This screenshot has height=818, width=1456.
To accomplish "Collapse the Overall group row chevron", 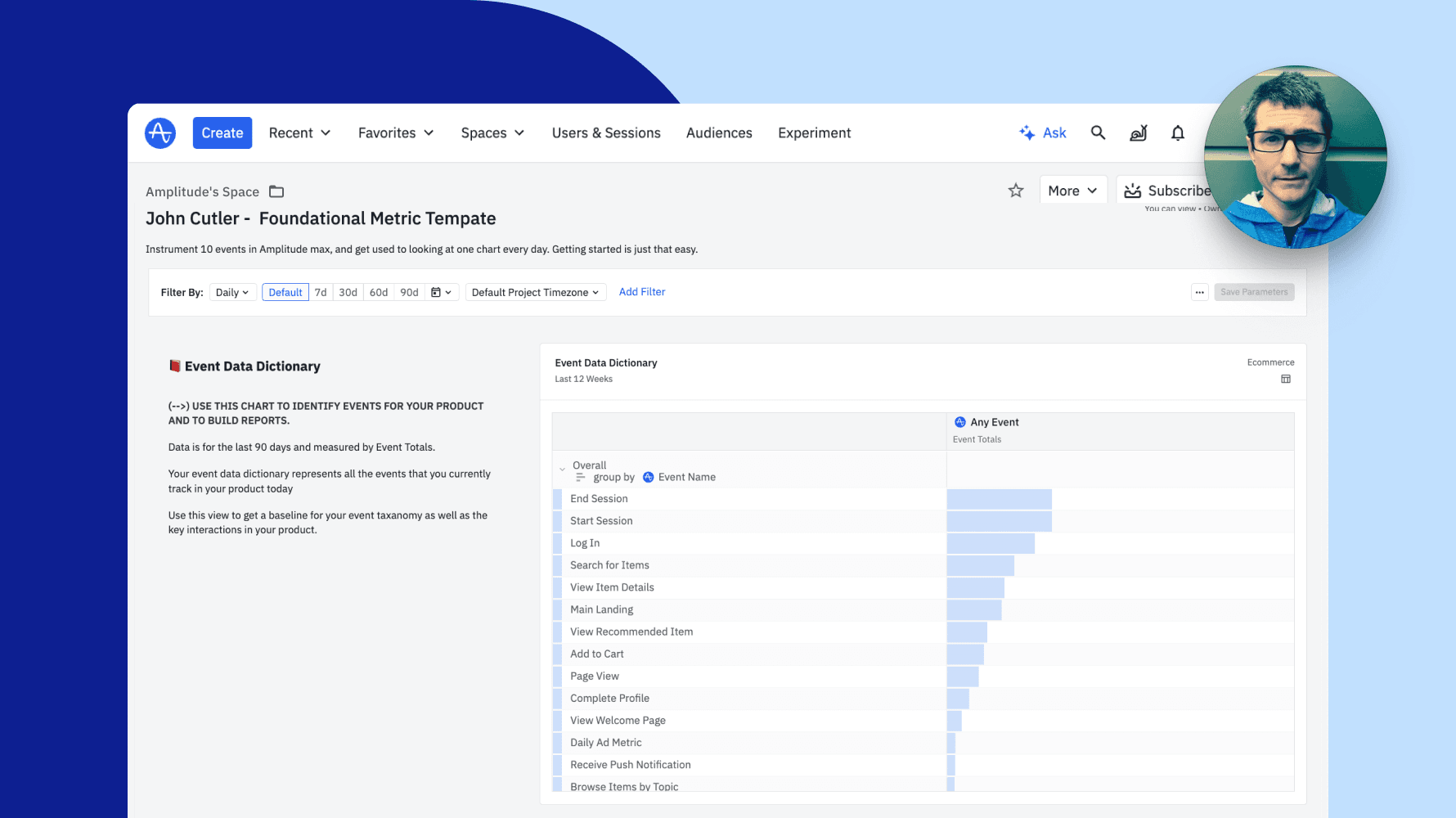I will [562, 470].
